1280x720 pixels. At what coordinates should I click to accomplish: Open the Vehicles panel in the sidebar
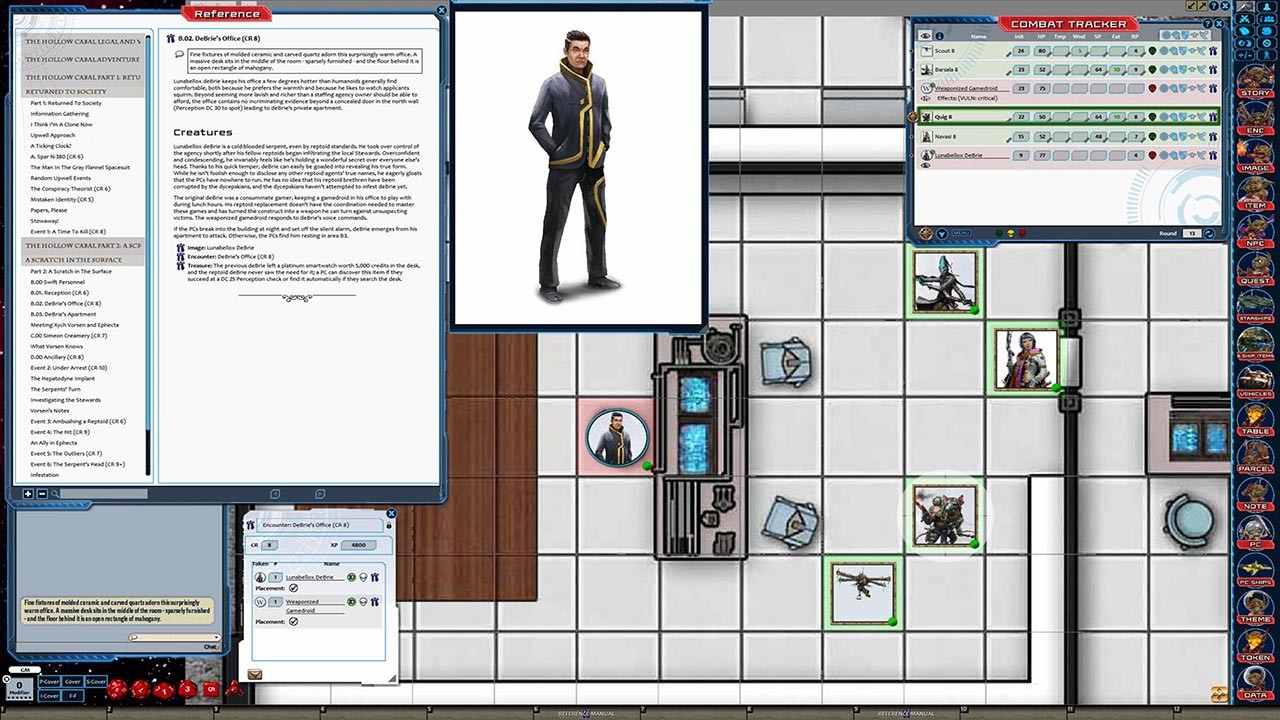click(1257, 384)
